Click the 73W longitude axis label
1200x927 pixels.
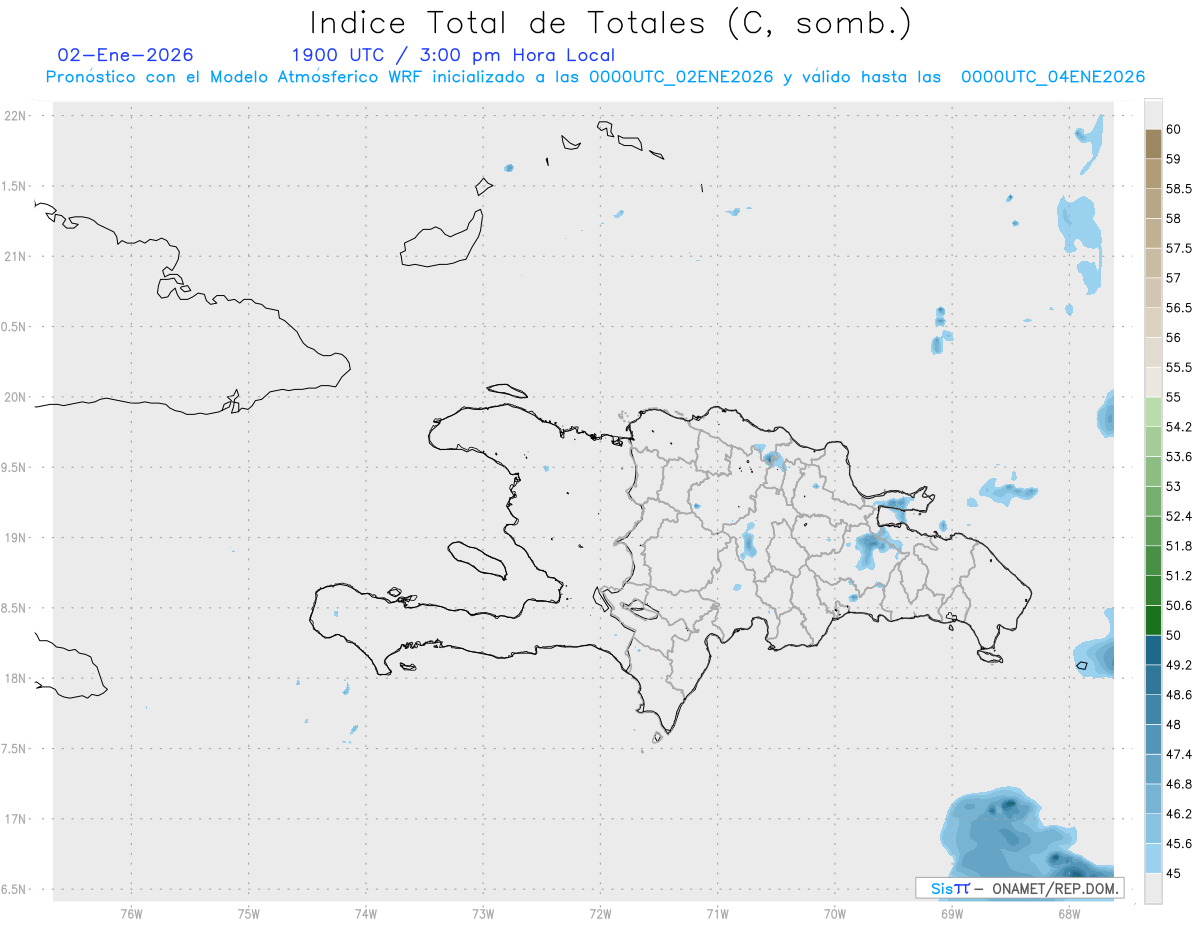(x=483, y=914)
